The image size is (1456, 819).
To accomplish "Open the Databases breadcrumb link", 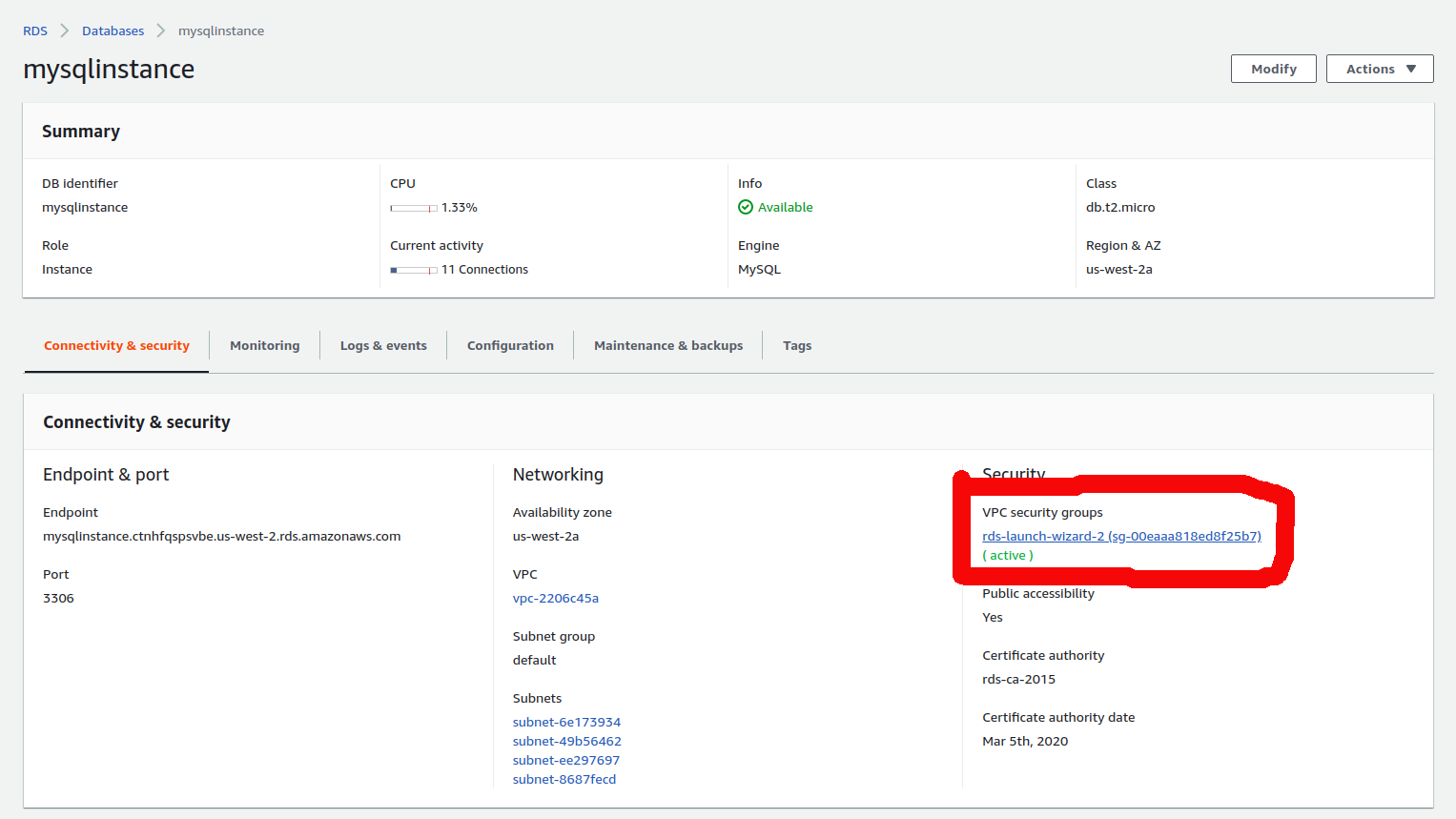I will coord(113,31).
